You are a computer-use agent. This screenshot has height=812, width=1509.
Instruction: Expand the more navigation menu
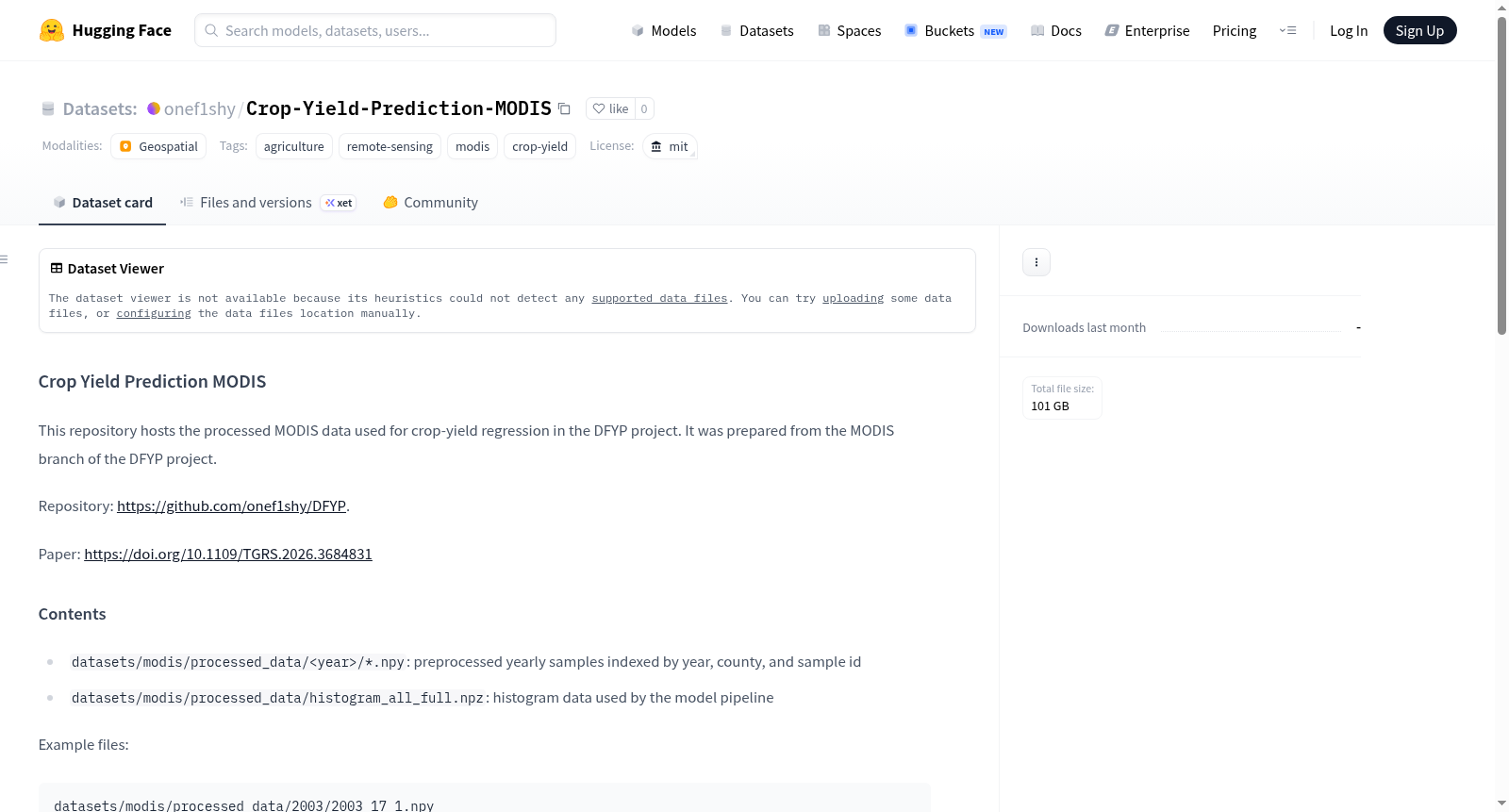[x=1287, y=30]
